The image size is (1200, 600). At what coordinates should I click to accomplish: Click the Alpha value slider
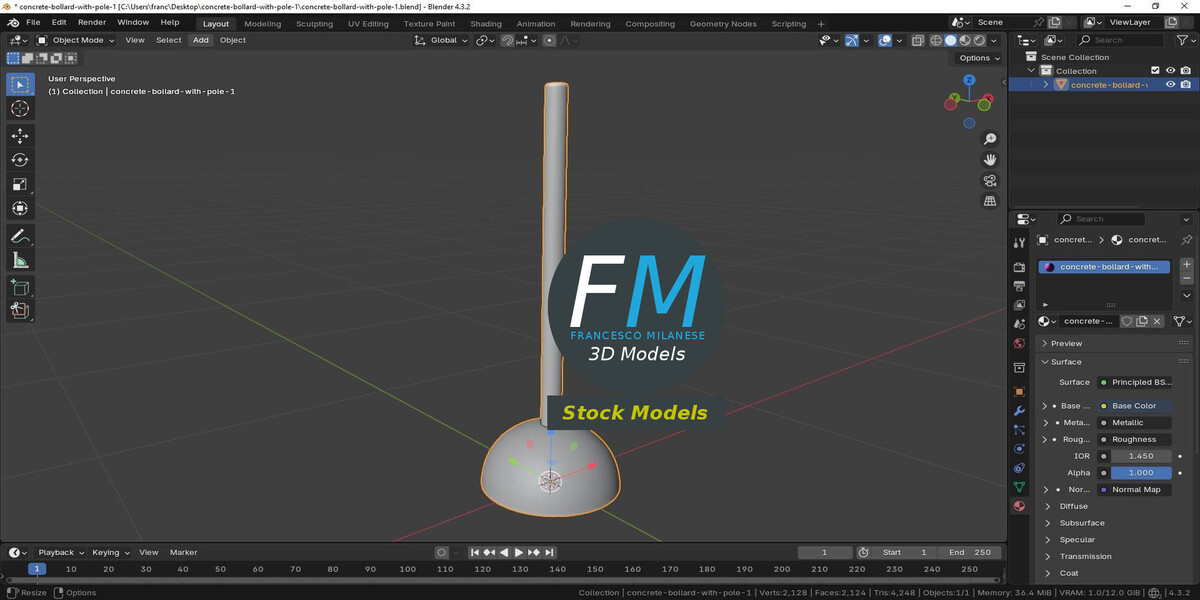(x=1140, y=473)
